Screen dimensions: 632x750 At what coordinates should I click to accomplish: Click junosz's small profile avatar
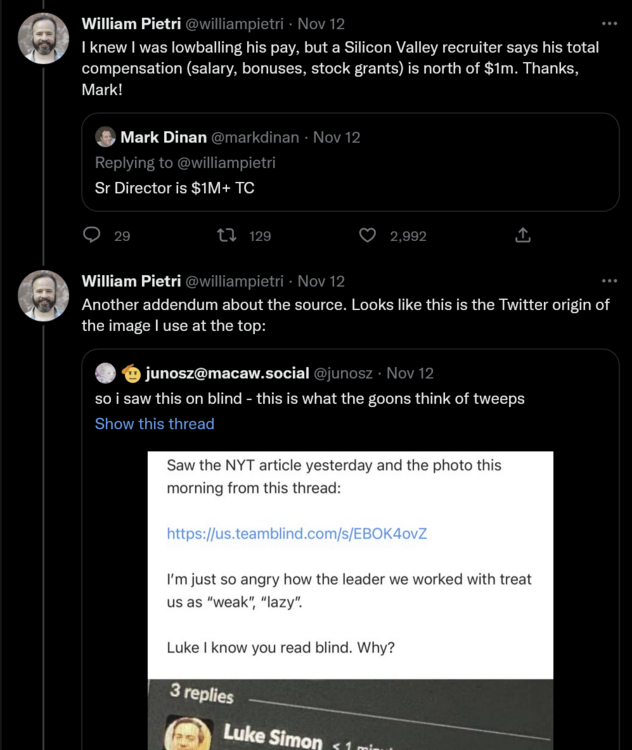(x=106, y=373)
